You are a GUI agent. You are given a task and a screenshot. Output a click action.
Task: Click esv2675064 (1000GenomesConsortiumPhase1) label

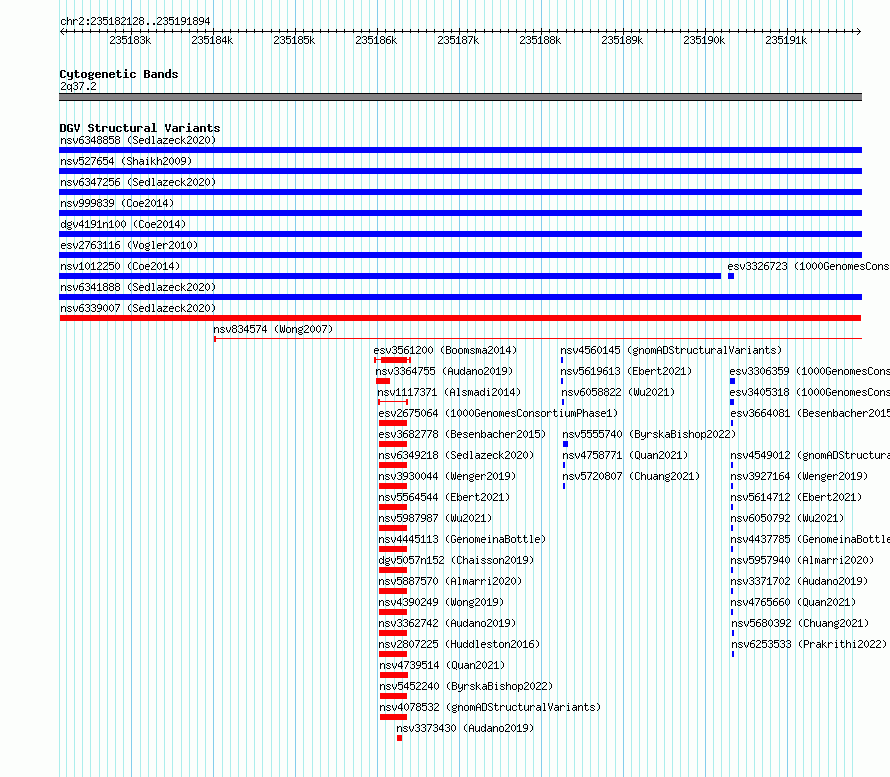pos(498,413)
